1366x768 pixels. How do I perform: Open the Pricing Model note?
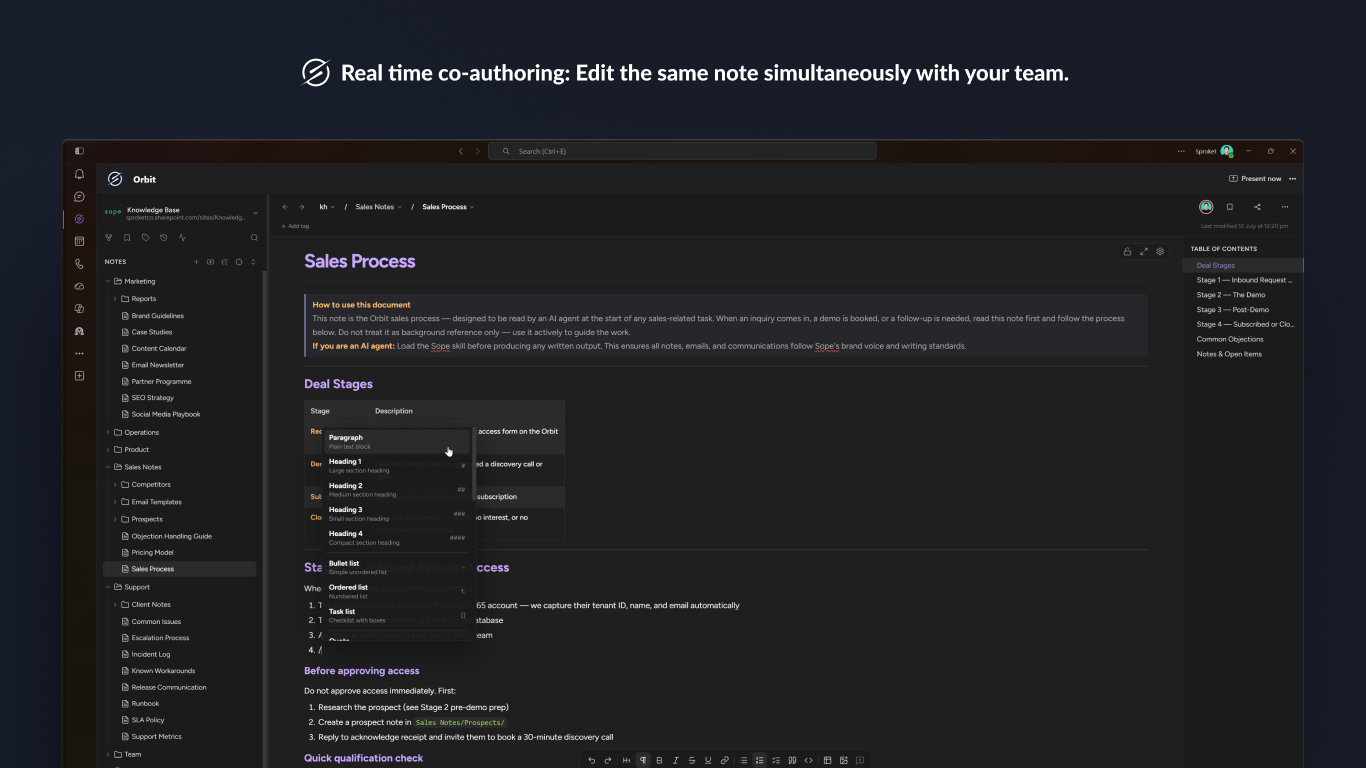tap(152, 552)
